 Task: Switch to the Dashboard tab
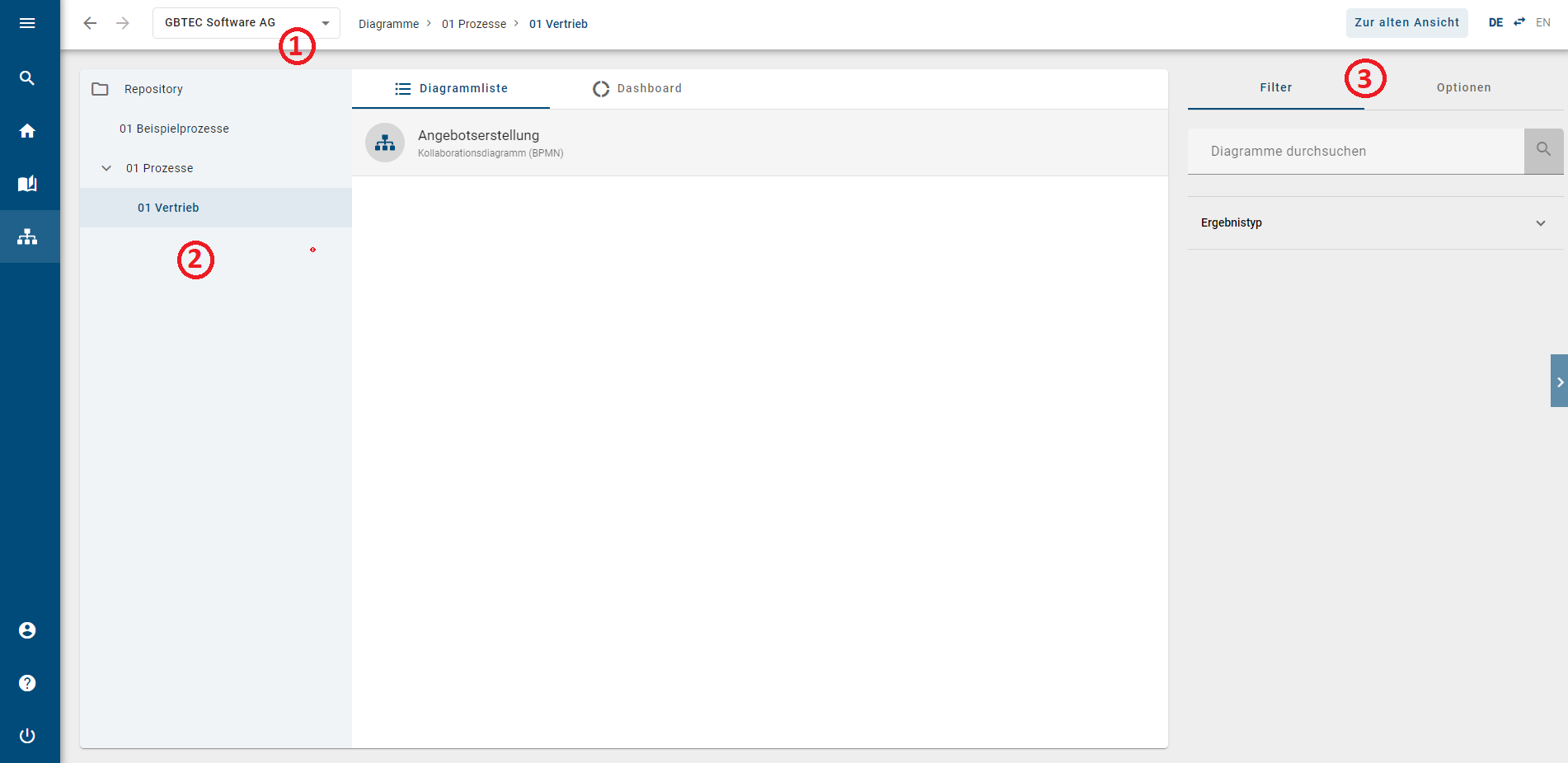pyautogui.click(x=637, y=89)
